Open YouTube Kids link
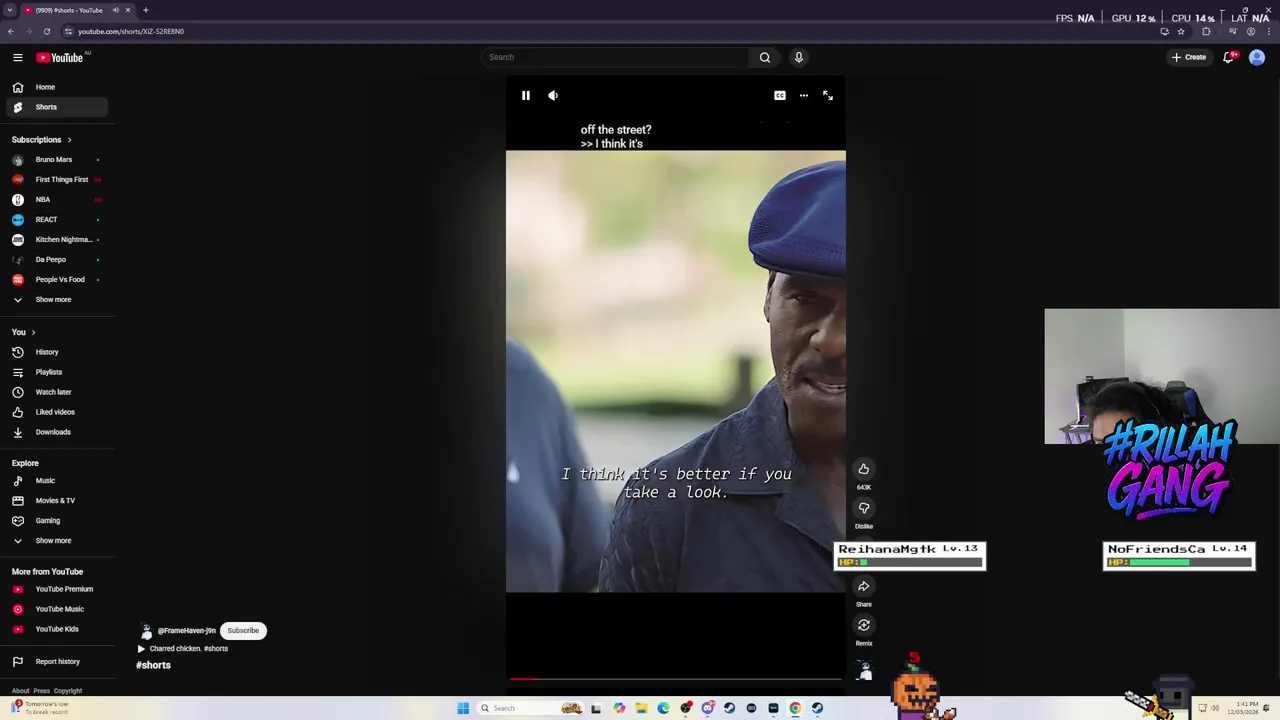The width and height of the screenshot is (1280, 720). (x=58, y=629)
